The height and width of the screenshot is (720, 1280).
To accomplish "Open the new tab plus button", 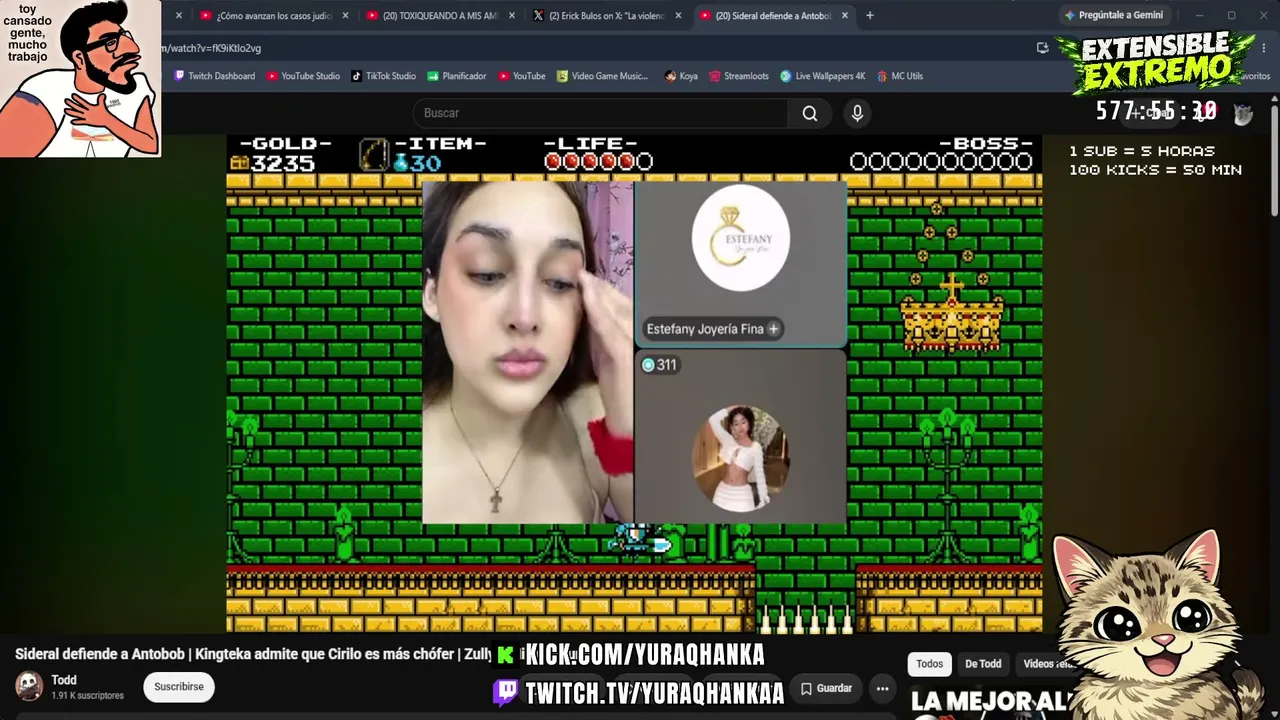I will pyautogui.click(x=870, y=15).
